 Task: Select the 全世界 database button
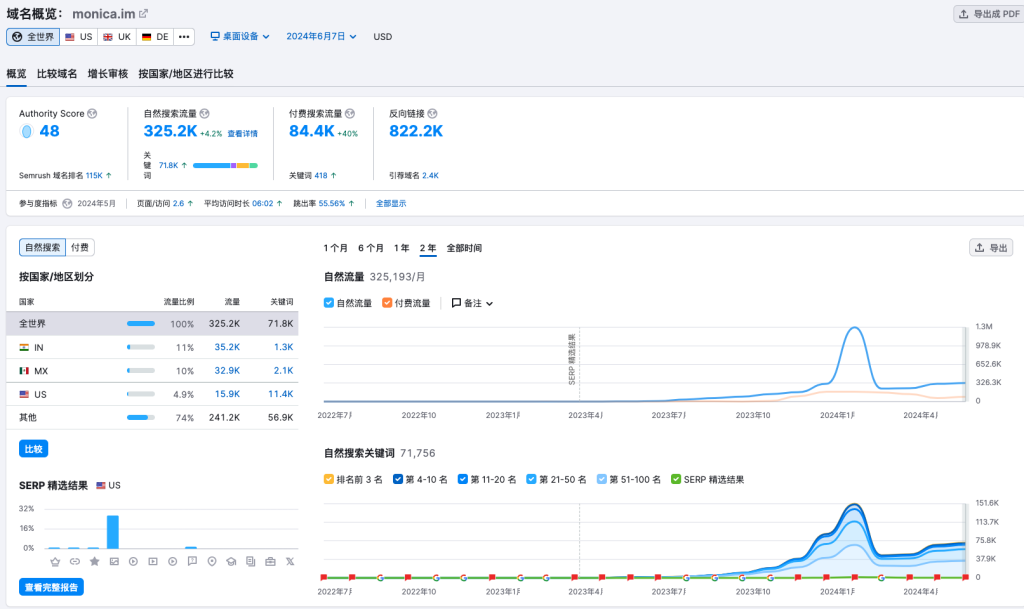click(33, 37)
